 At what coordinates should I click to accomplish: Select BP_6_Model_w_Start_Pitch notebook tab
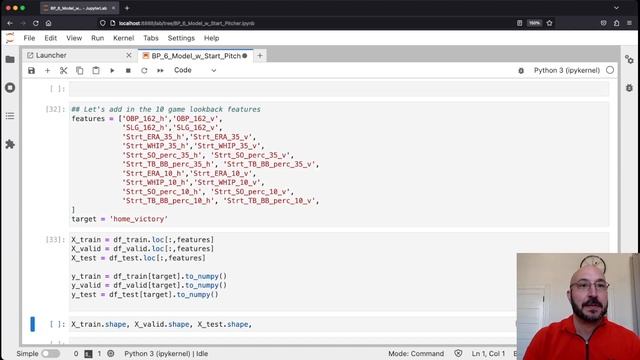click(x=196, y=56)
